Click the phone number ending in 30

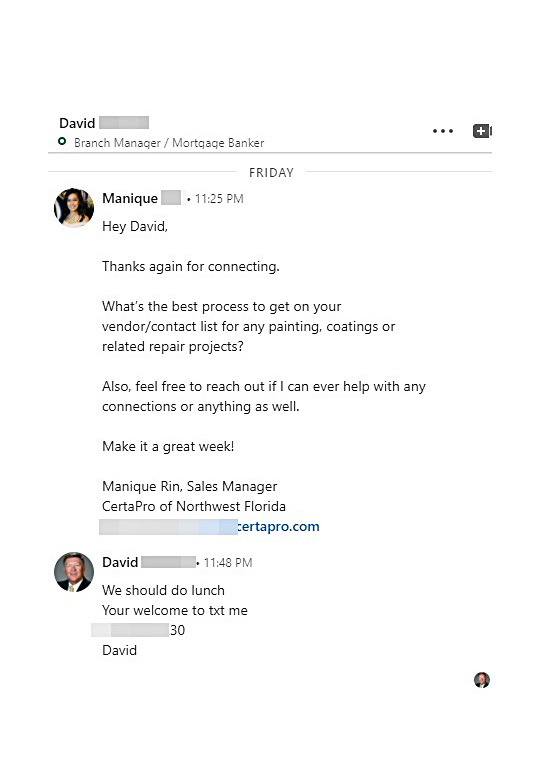pyautogui.click(x=138, y=630)
